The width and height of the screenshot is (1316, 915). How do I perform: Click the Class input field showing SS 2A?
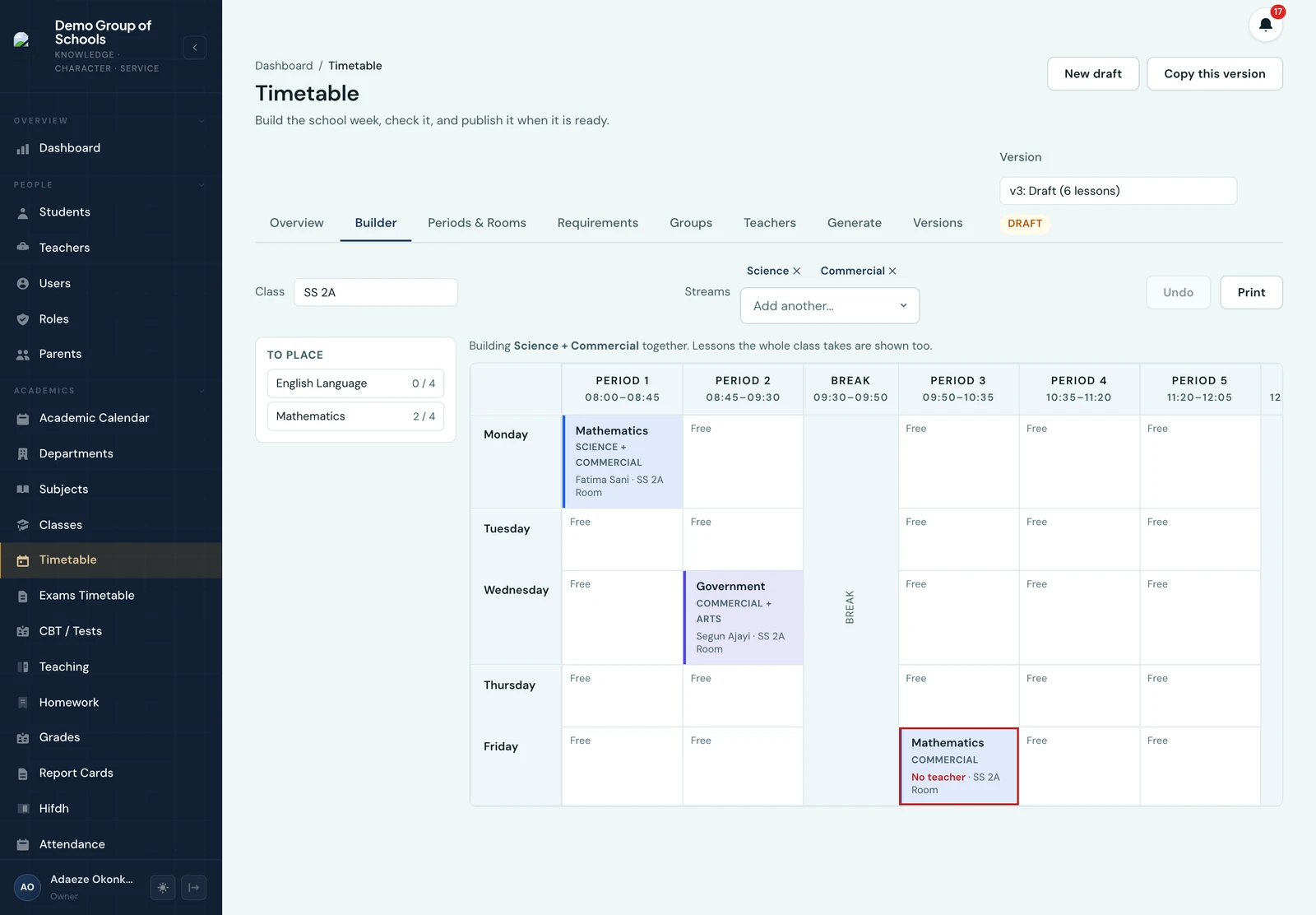point(376,292)
